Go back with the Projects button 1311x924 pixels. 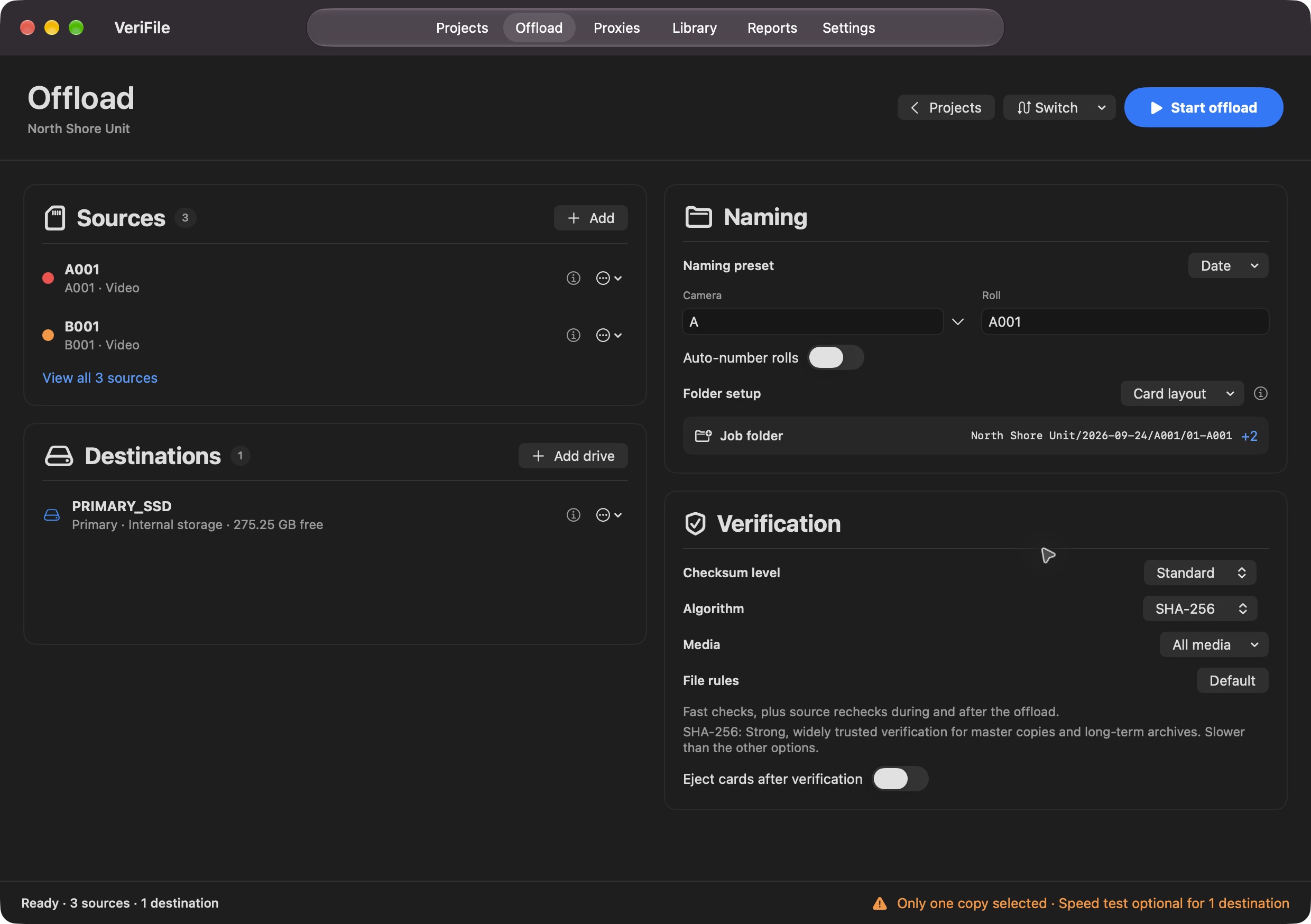point(946,108)
